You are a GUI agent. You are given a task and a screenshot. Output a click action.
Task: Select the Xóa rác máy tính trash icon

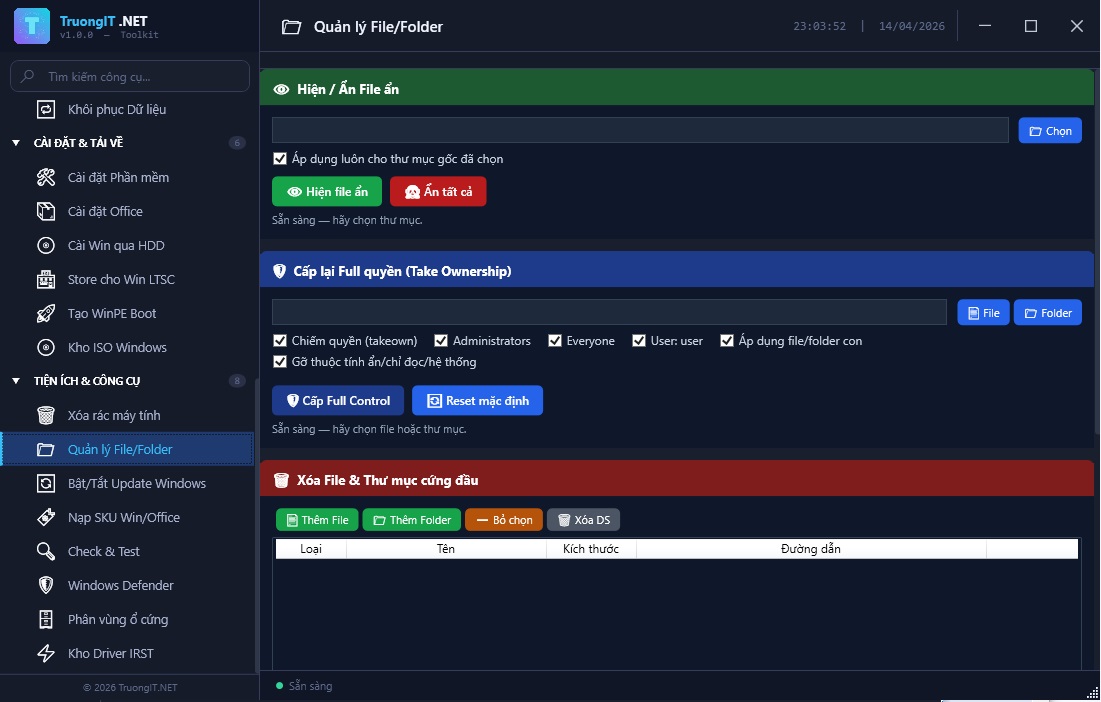[x=46, y=415]
